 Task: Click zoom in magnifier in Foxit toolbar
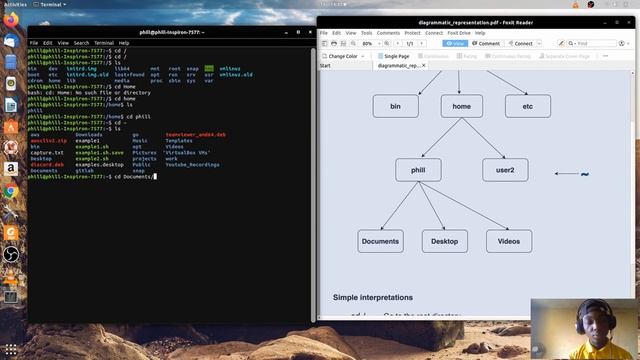click(387, 43)
